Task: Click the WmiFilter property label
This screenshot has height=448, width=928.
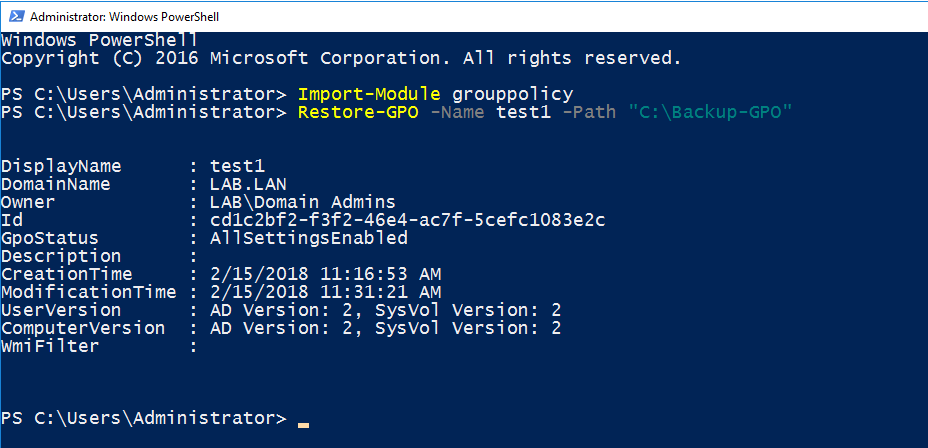Action: click(50, 346)
